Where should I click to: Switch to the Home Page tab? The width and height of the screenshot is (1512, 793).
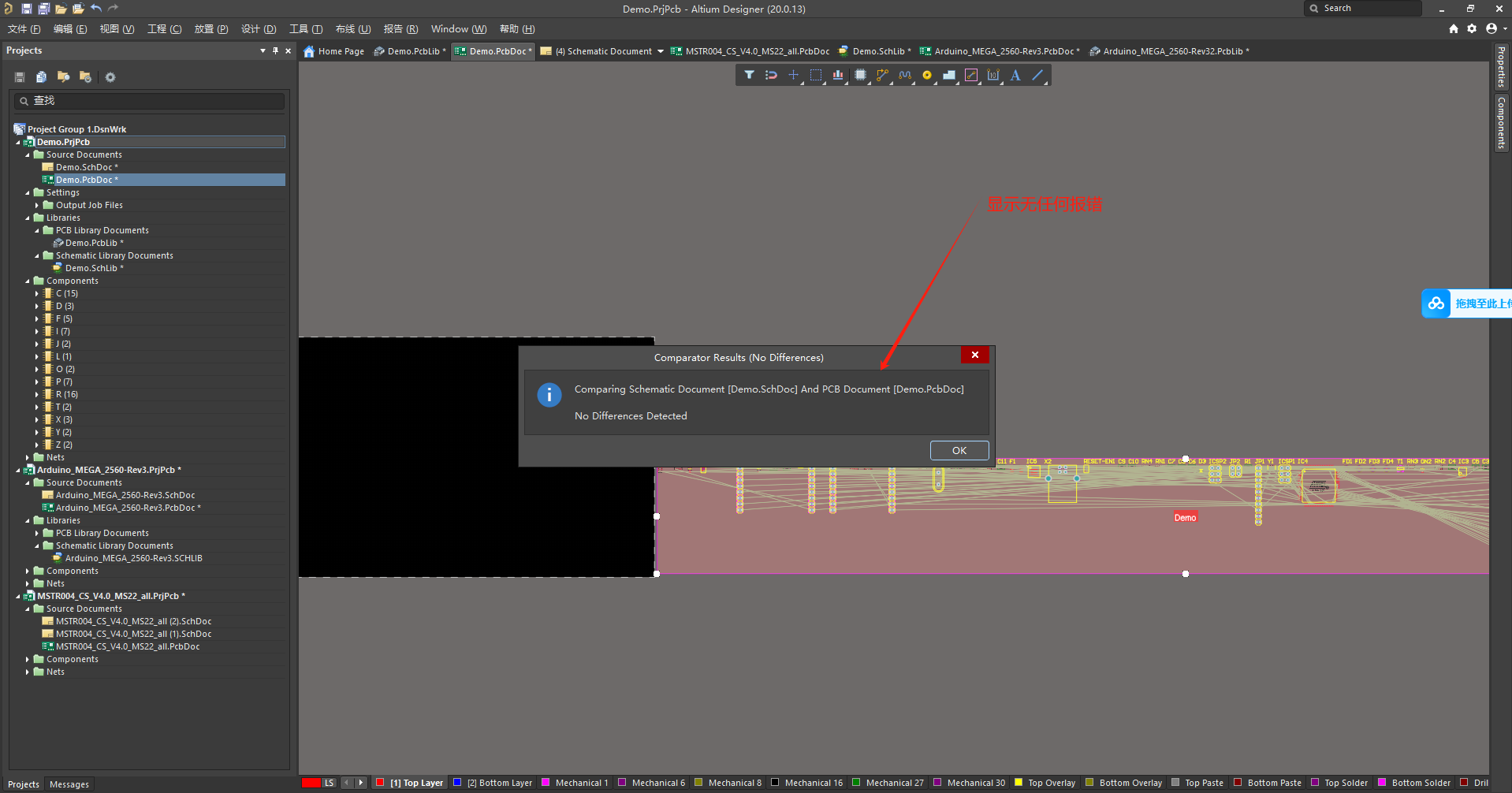pyautogui.click(x=334, y=51)
